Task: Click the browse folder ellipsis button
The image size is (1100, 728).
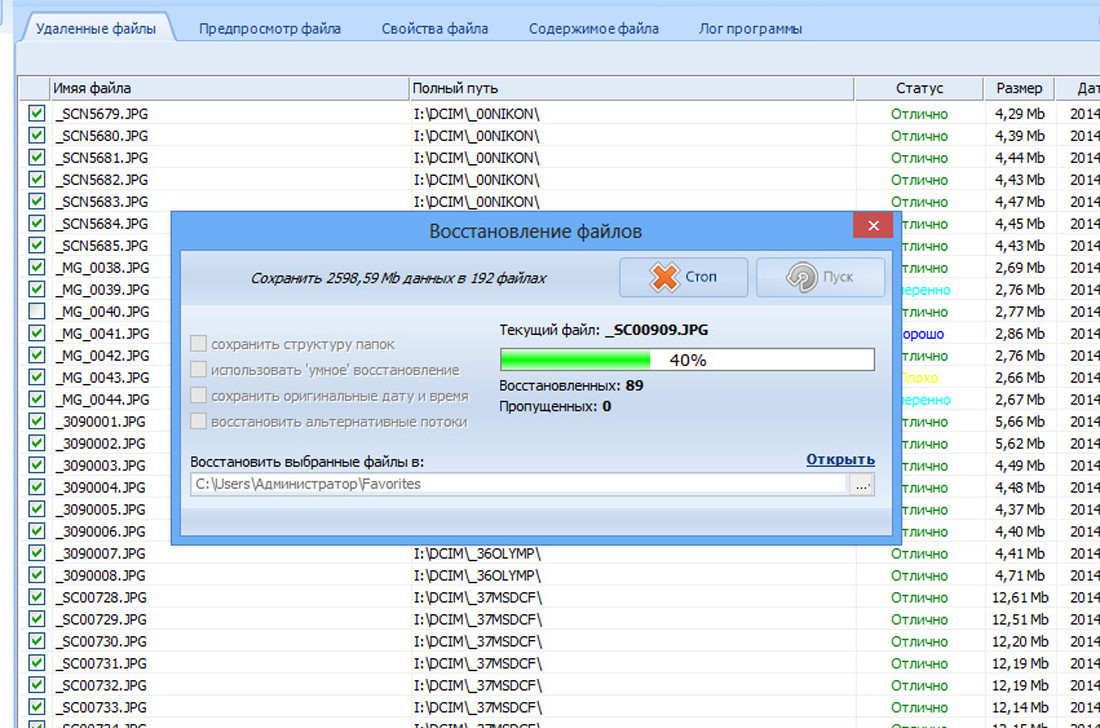Action: pyautogui.click(x=862, y=484)
